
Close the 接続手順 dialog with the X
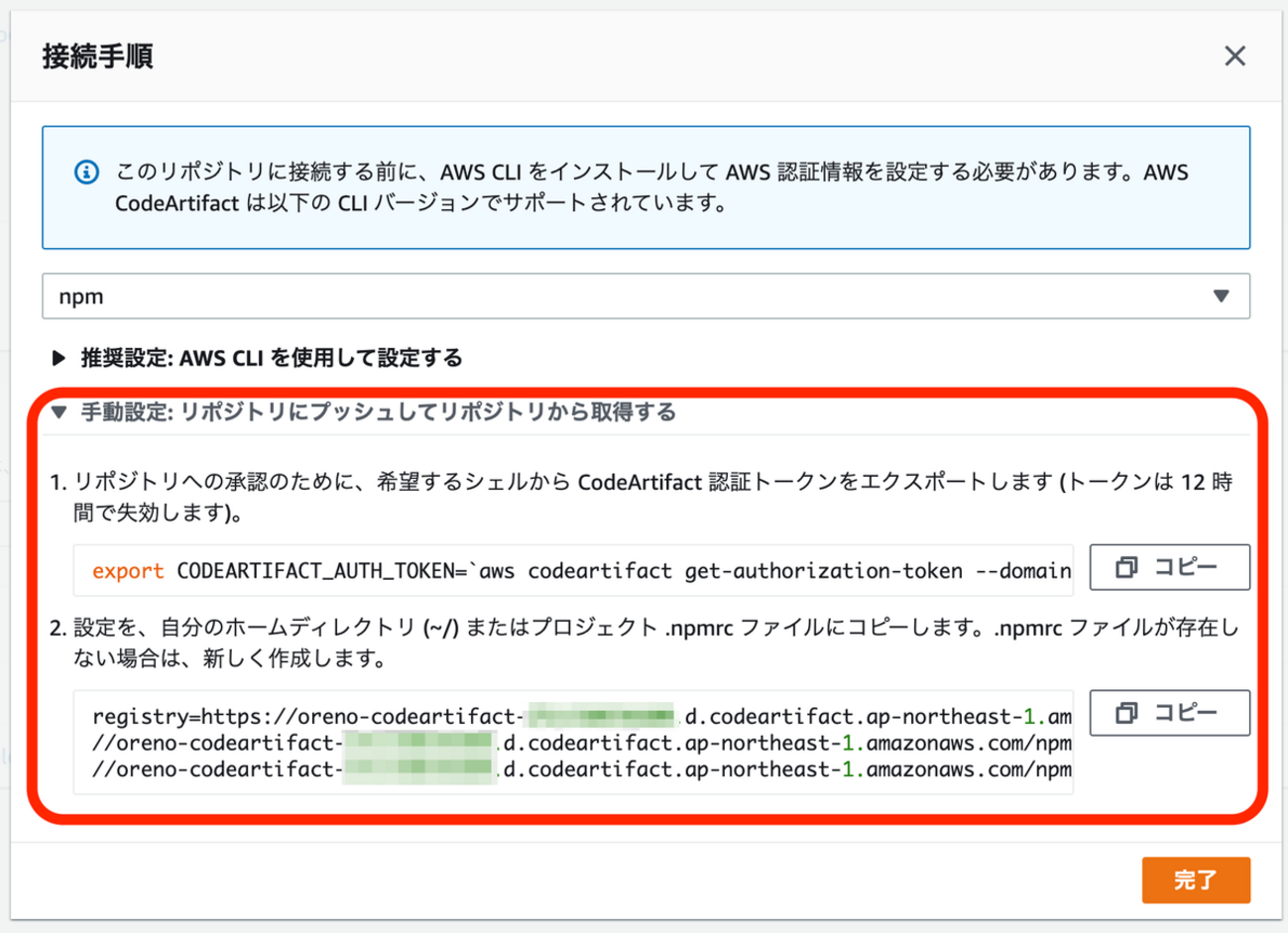pyautogui.click(x=1234, y=56)
